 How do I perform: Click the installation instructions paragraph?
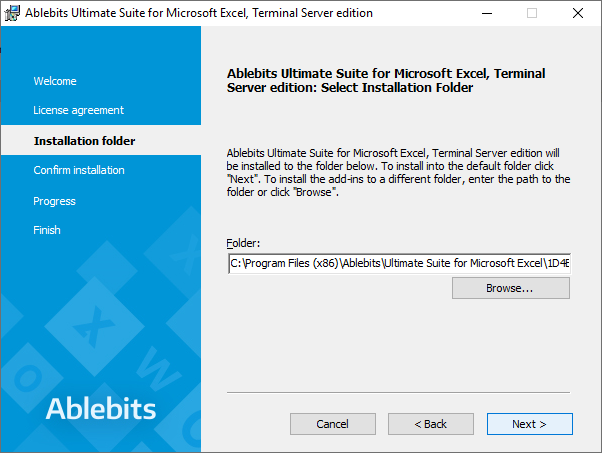click(x=398, y=172)
